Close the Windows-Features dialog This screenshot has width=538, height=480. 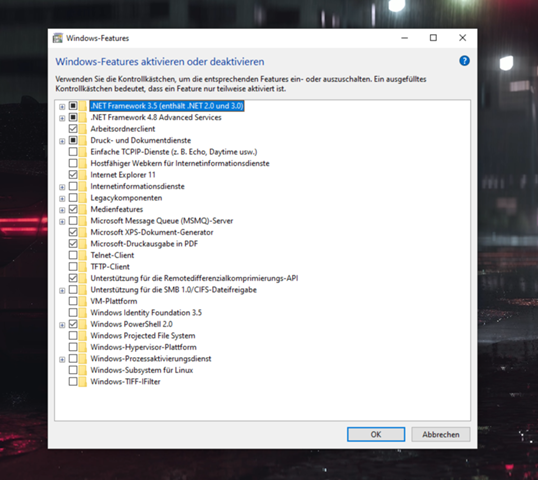coord(463,38)
